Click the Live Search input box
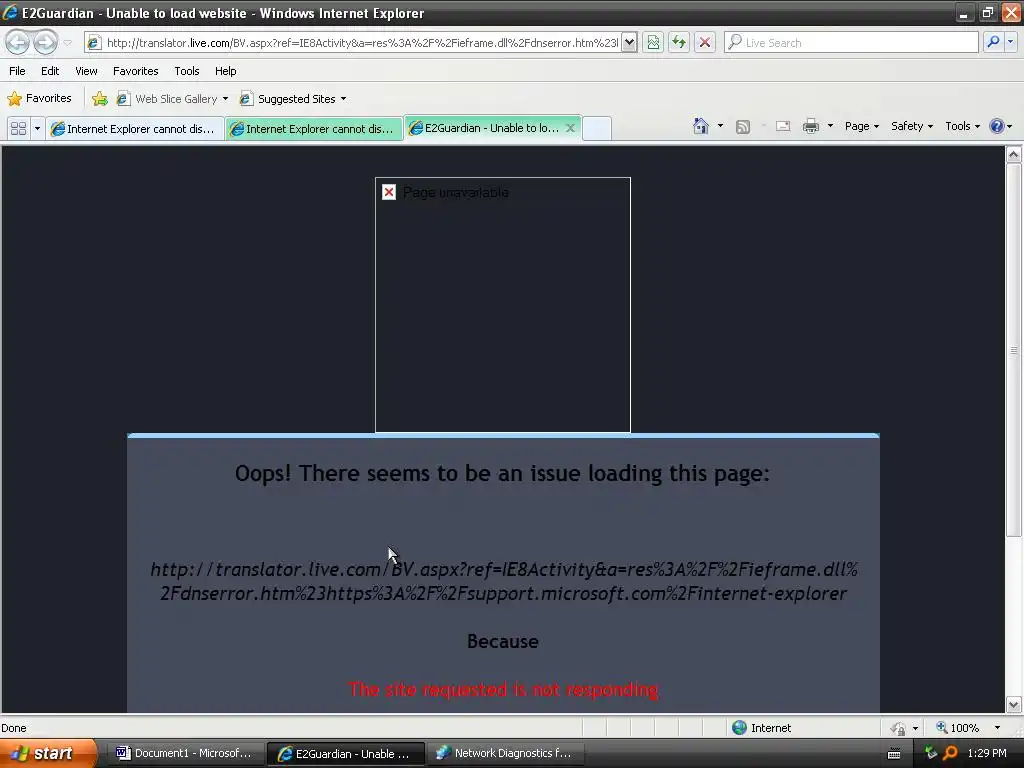Viewport: 1024px width, 768px height. (852, 43)
